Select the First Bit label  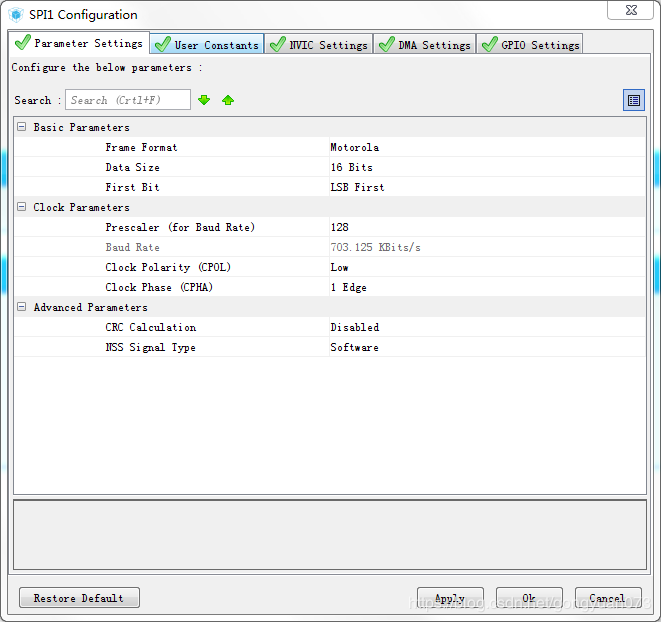point(132,187)
